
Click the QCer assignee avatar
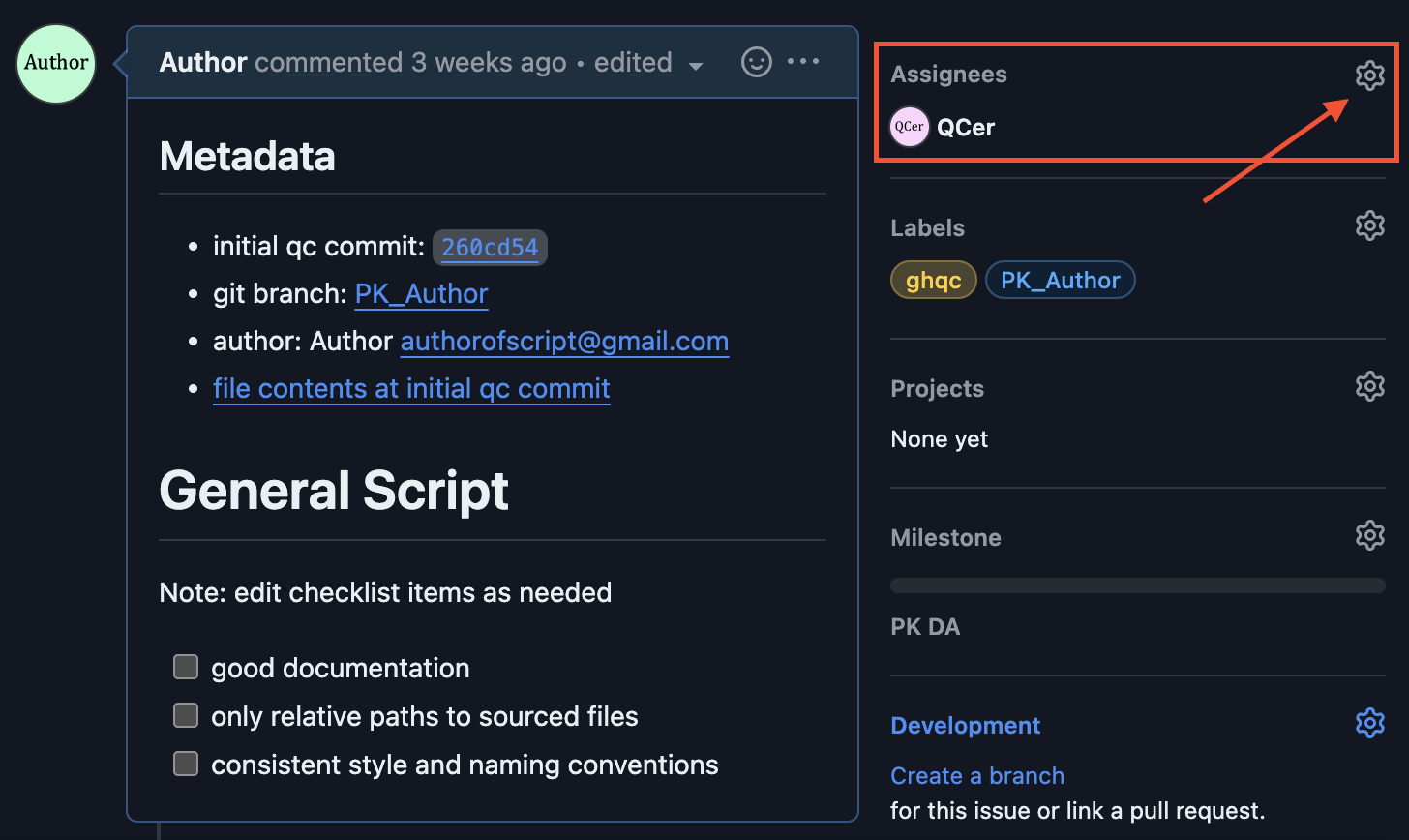pyautogui.click(x=909, y=127)
